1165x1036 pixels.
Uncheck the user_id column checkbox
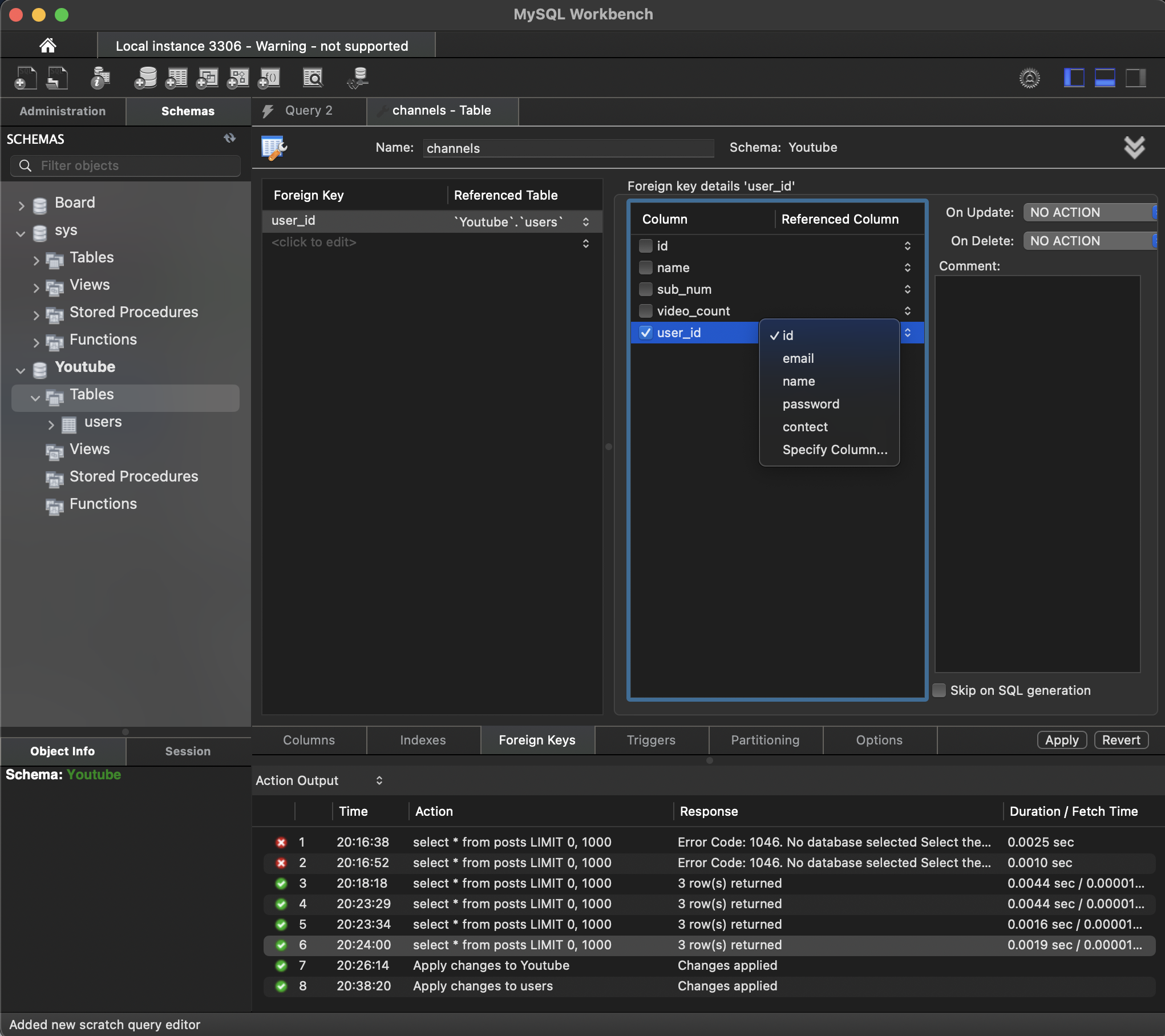[646, 333]
